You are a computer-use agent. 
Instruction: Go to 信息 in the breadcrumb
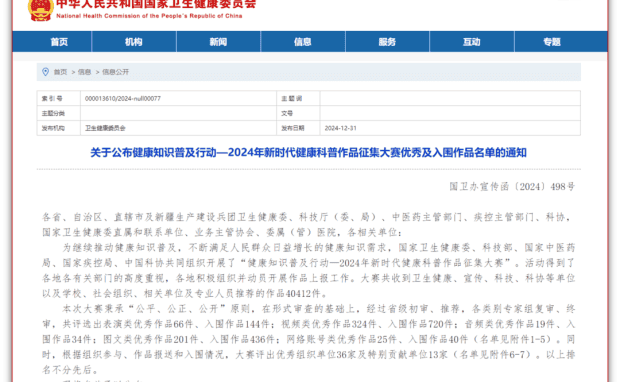click(85, 72)
